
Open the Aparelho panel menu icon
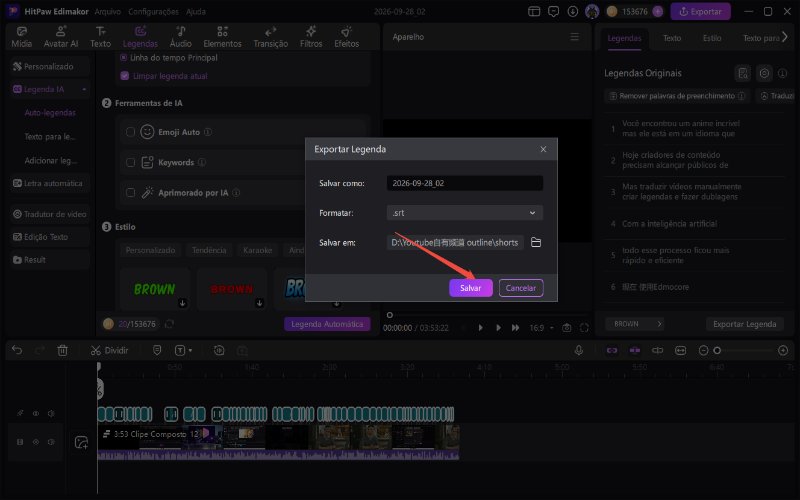coord(574,37)
